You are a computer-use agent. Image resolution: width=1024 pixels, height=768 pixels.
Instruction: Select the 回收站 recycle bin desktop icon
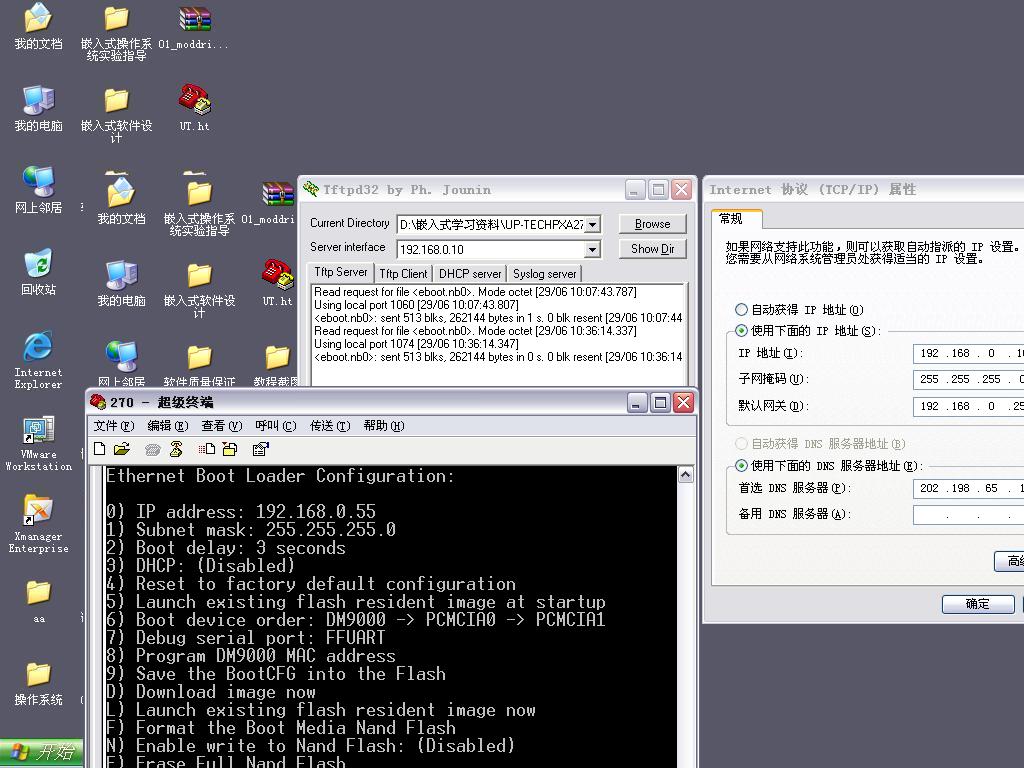38,272
